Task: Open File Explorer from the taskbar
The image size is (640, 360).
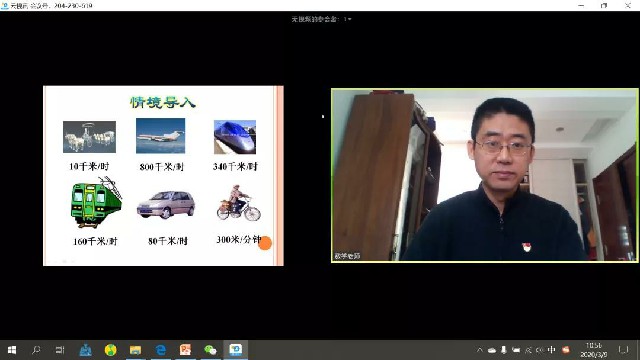Action: (x=135, y=350)
